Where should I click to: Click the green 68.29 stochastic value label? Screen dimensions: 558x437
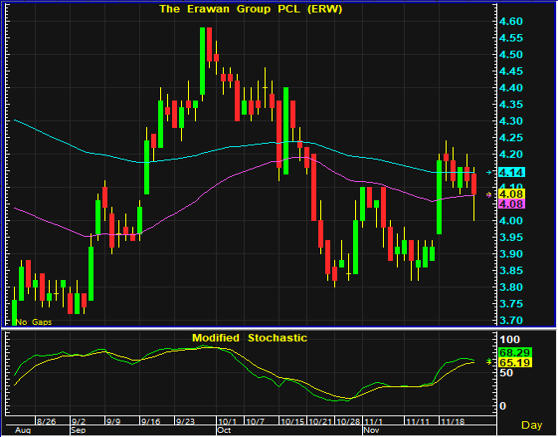point(515,353)
